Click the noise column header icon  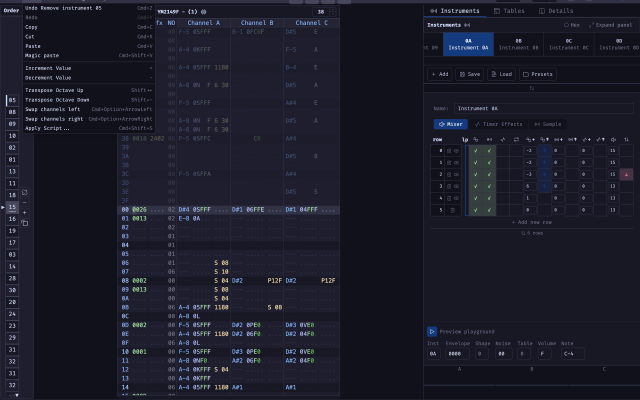click(x=503, y=140)
